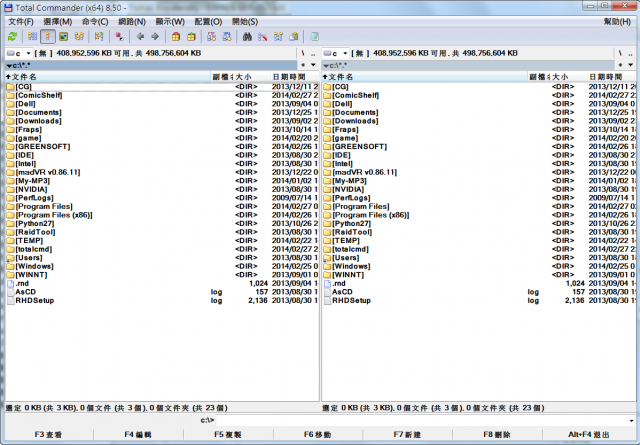Screen dimensions: 640x445
Task: Select [ComicShelf] folder in left panel
Action: [x=162, y=95]
